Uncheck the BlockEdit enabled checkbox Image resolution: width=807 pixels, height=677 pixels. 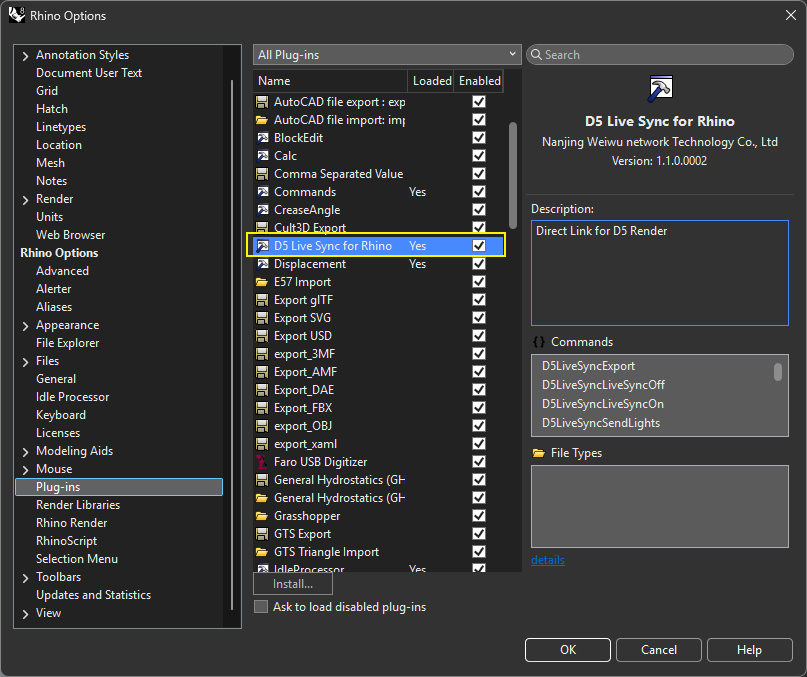[x=479, y=138]
